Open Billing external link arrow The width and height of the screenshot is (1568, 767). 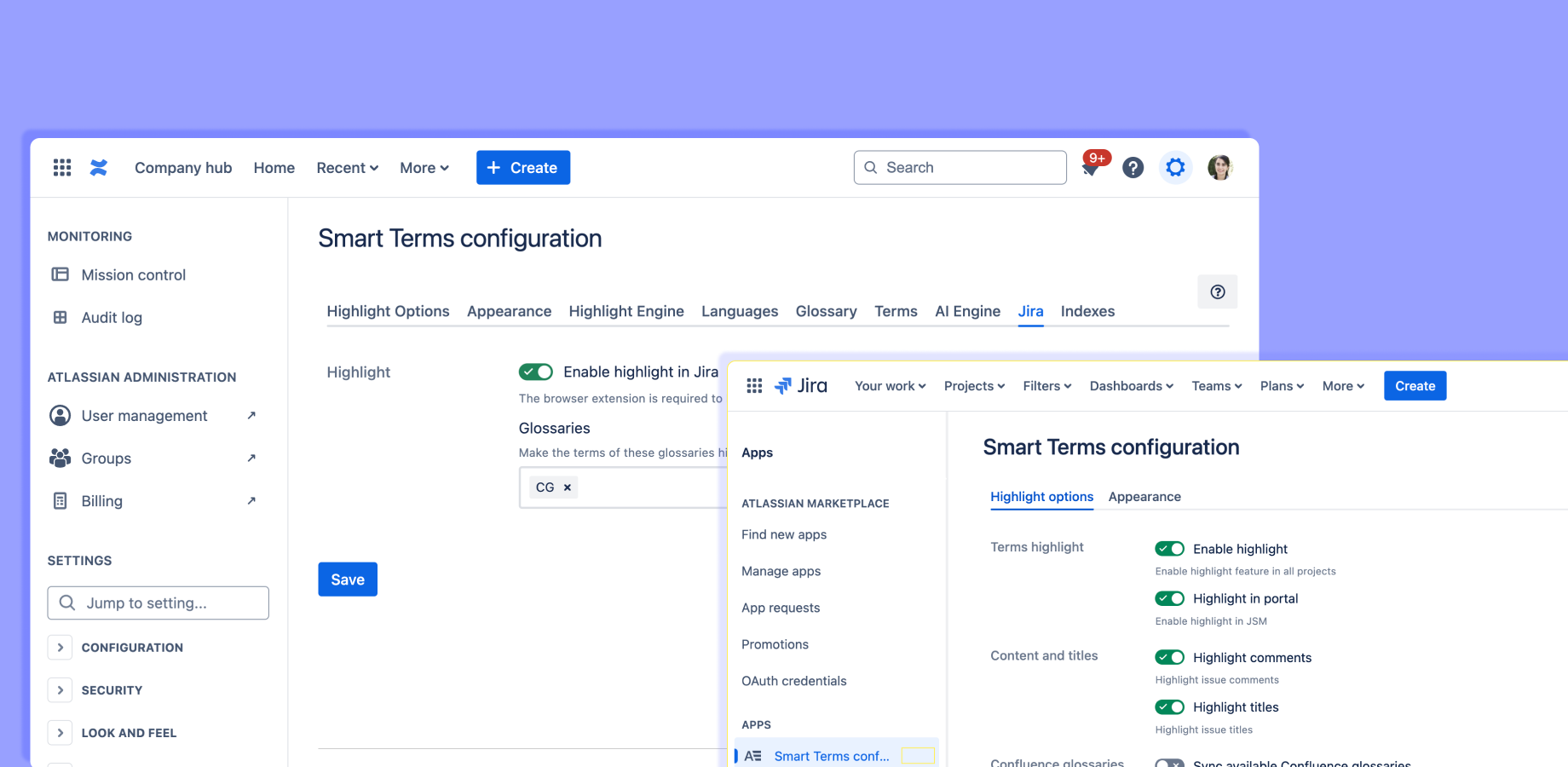click(251, 500)
